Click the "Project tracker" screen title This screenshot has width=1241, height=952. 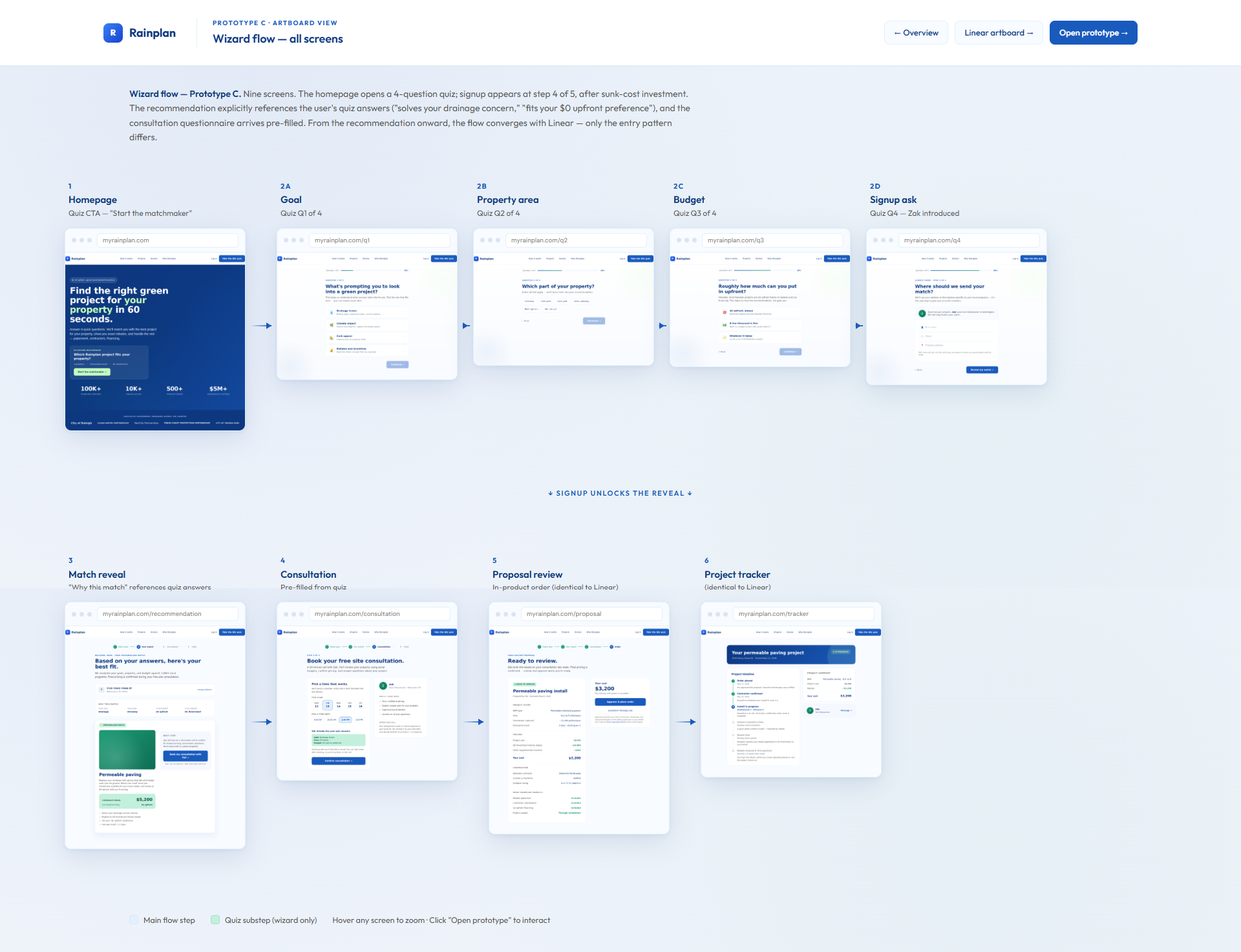coord(737,575)
